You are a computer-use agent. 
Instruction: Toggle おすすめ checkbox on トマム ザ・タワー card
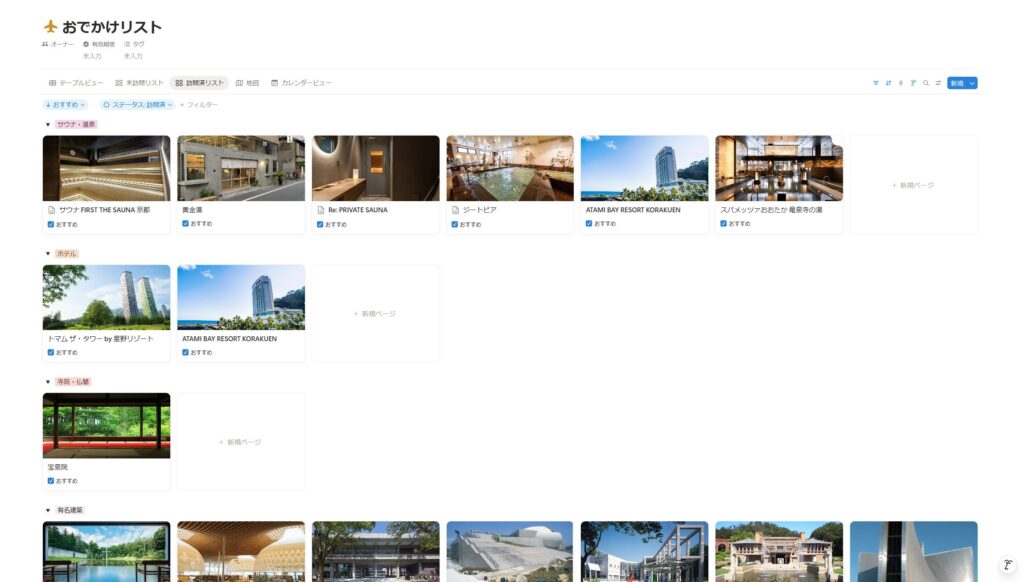click(50, 352)
